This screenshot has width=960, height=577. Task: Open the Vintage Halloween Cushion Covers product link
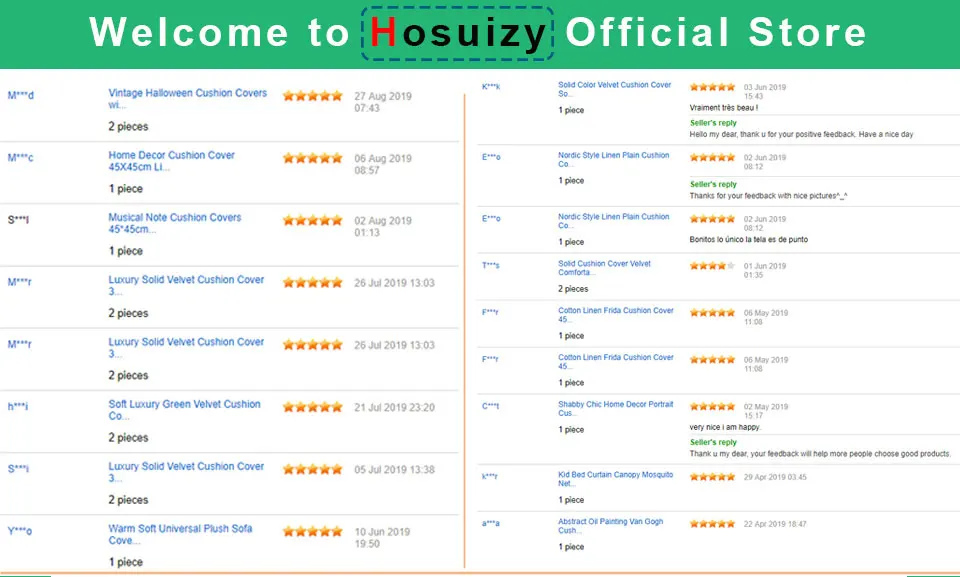187,99
